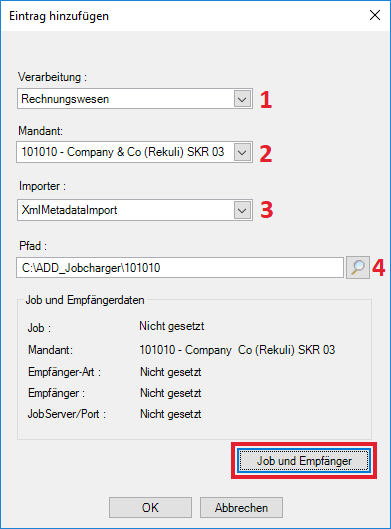This screenshot has height=529, width=391.
Task: Click the 'Pfad :' label
Action: pyautogui.click(x=33, y=246)
